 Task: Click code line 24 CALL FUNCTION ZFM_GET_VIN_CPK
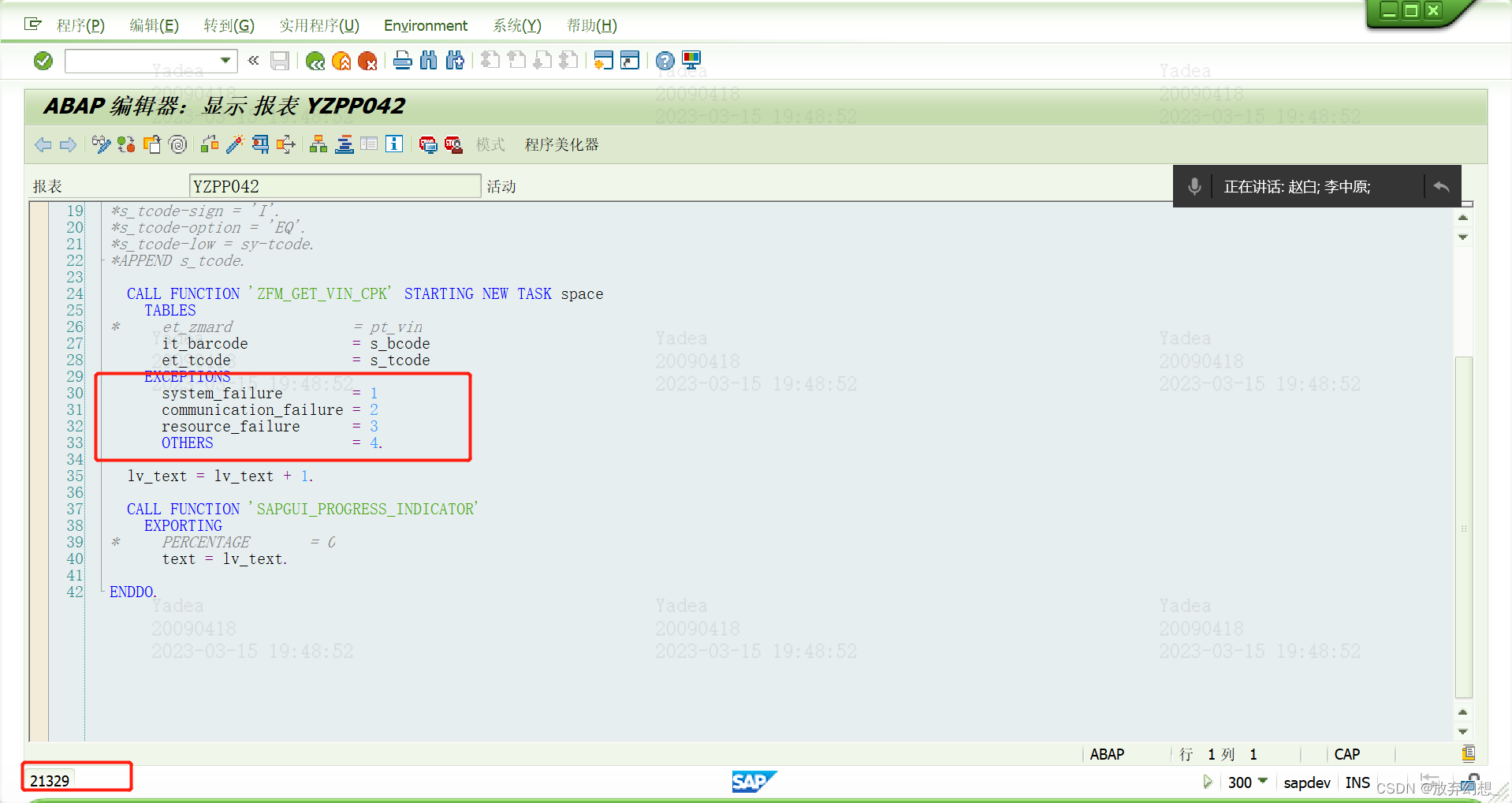click(365, 293)
